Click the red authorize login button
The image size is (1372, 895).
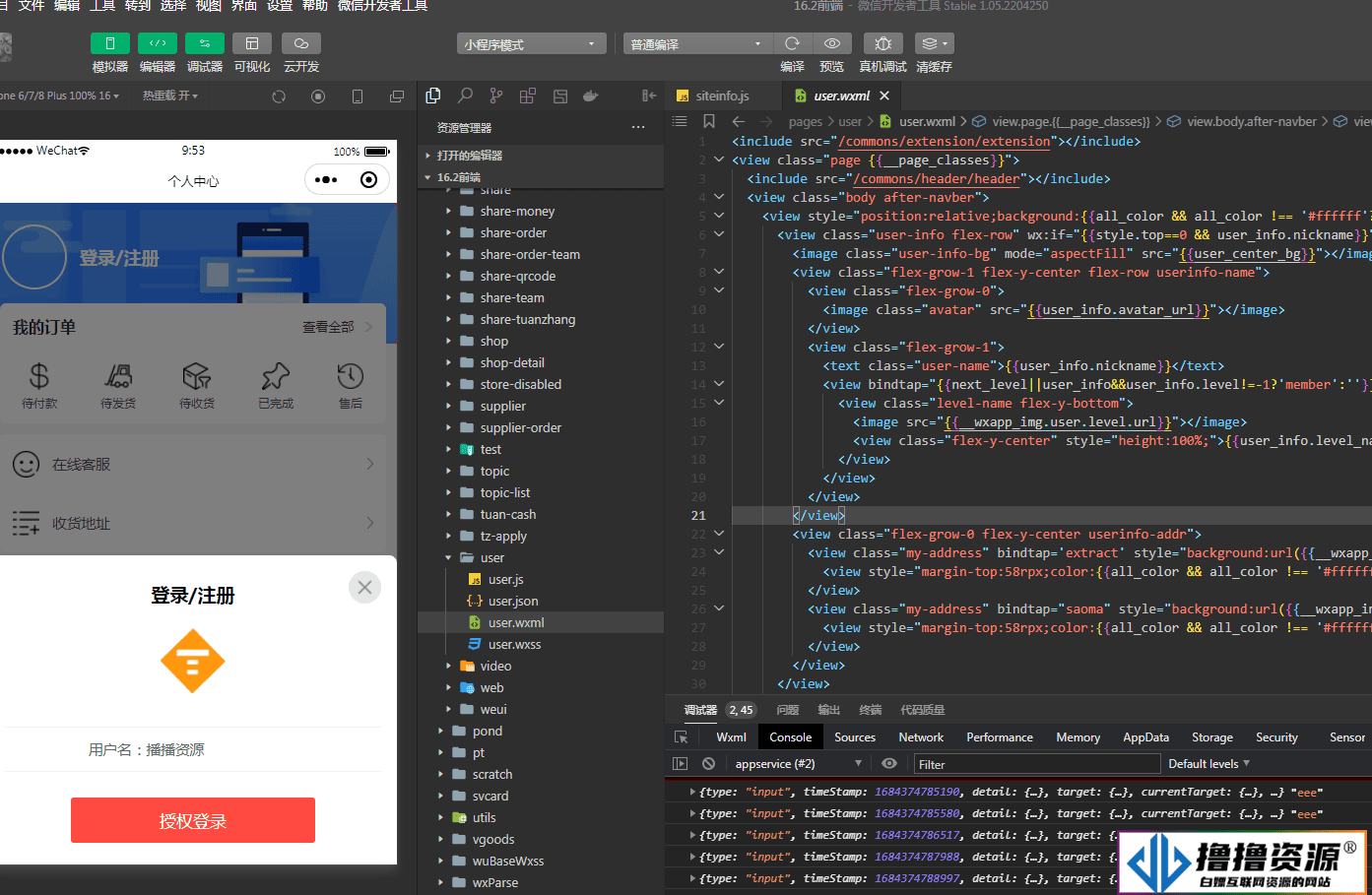coord(193,820)
